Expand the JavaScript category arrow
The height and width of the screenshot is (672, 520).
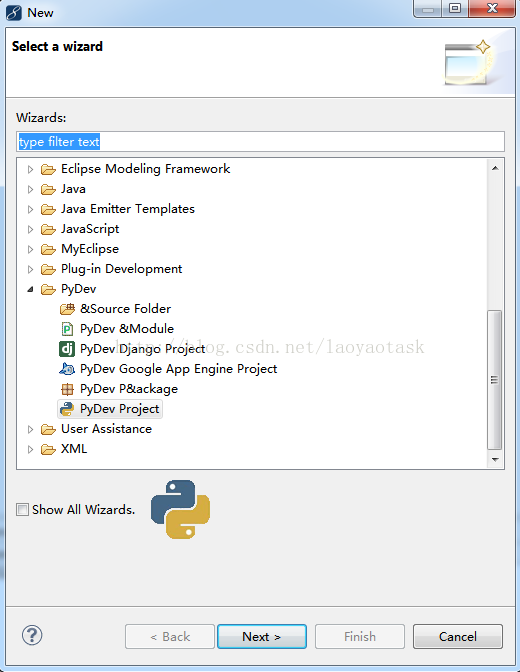pos(30,230)
